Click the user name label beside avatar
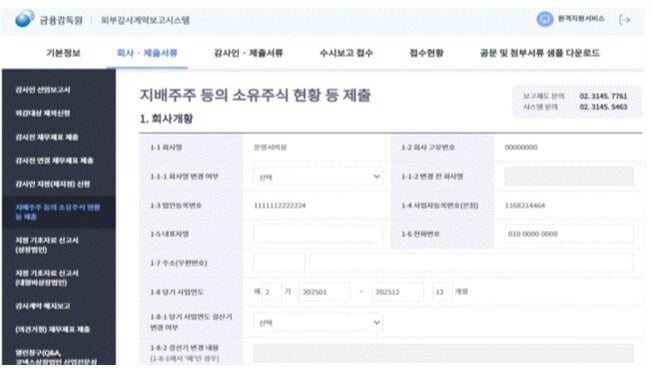 coord(581,18)
